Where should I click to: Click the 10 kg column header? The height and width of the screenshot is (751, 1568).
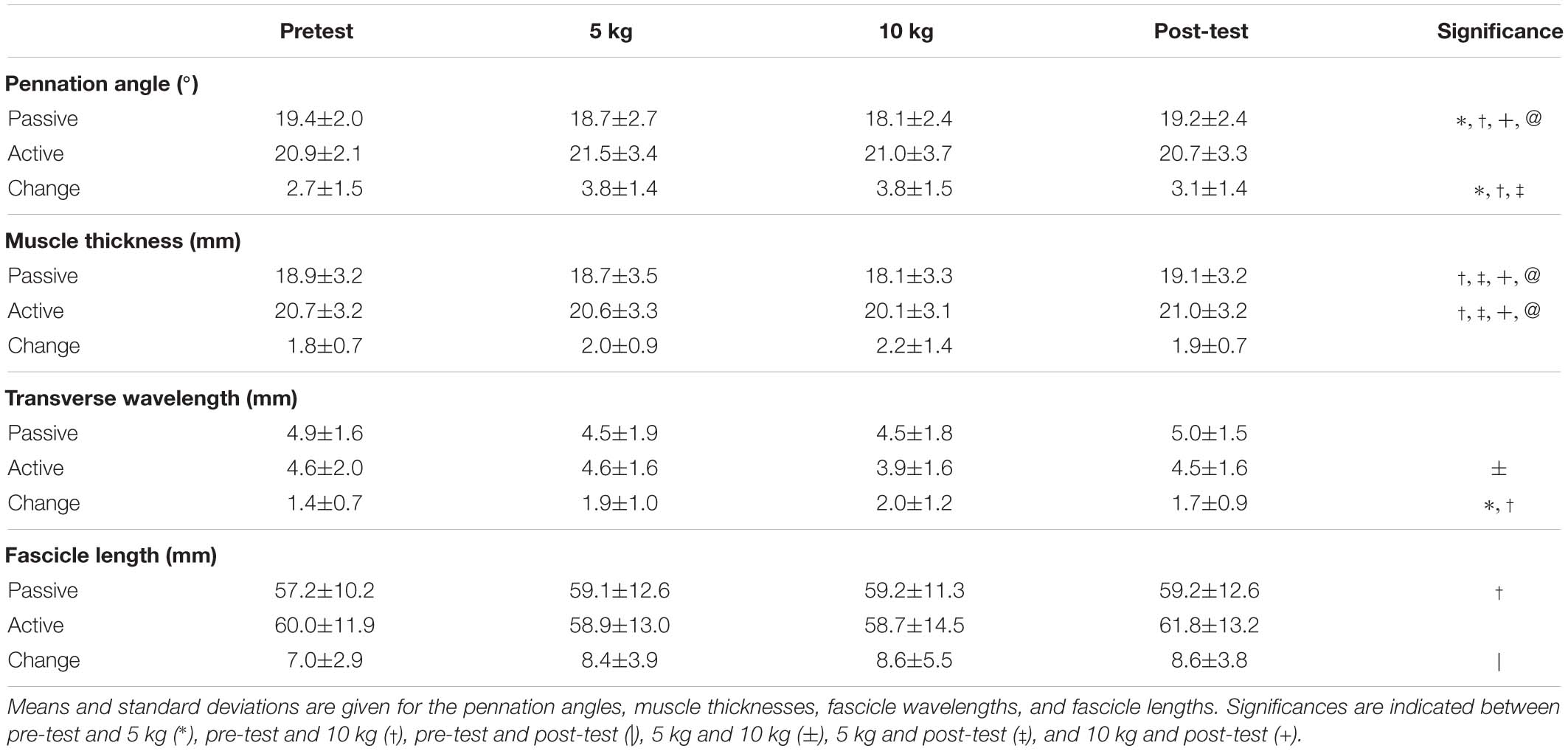point(906,32)
